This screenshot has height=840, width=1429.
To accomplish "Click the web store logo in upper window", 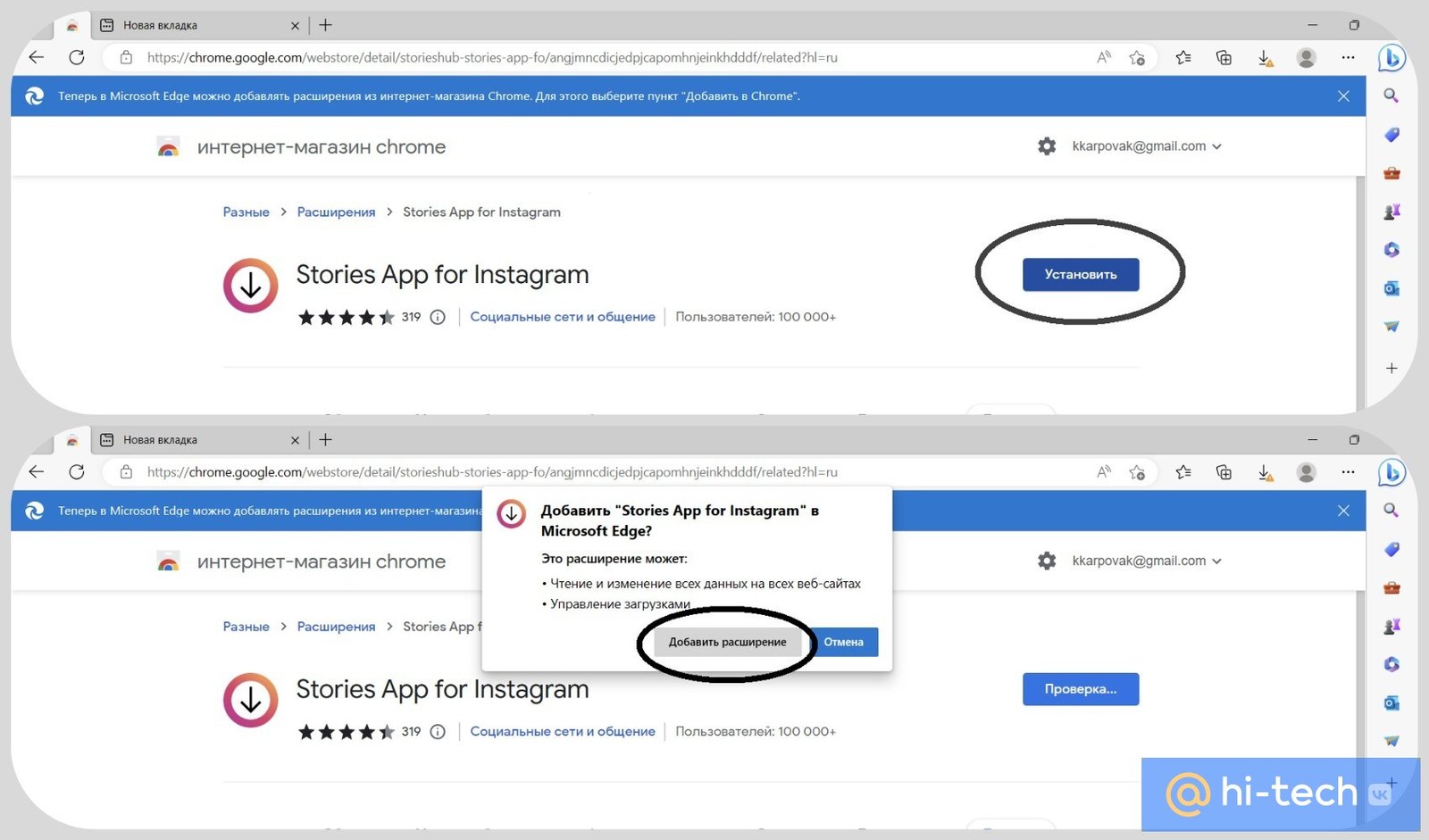I will 168,146.
